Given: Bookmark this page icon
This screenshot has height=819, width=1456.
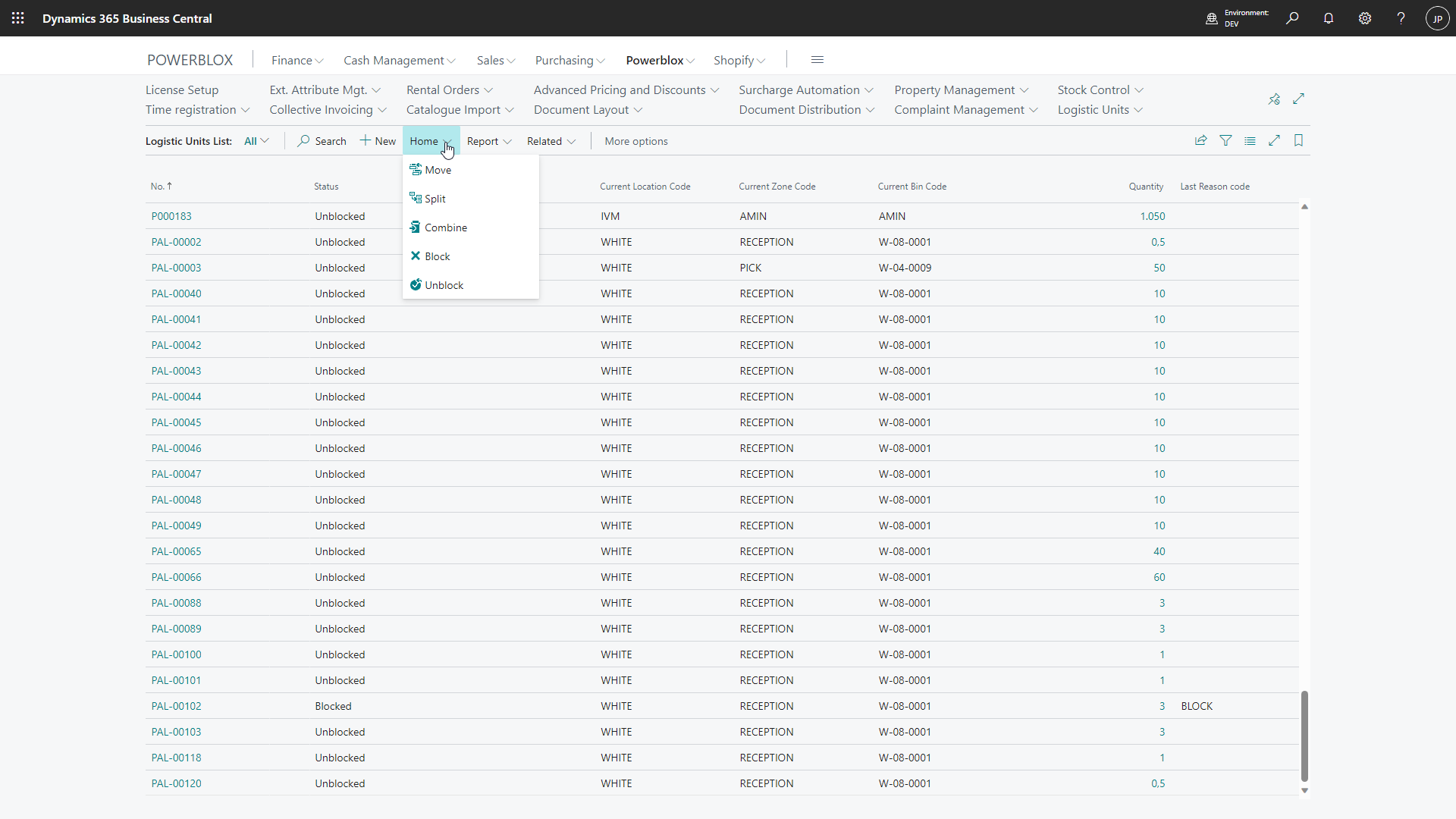Looking at the screenshot, I should pyautogui.click(x=1298, y=140).
